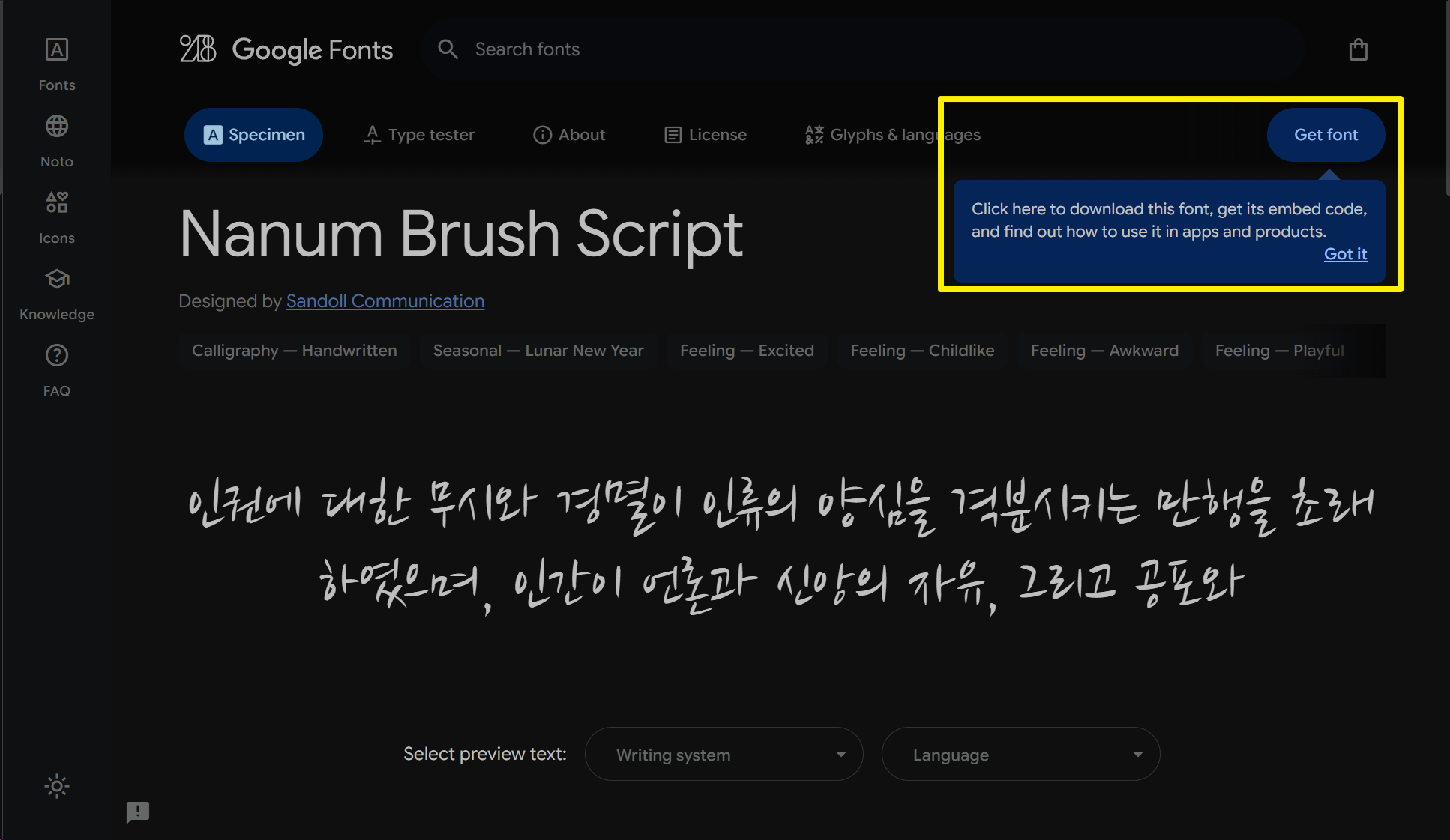Toggle the light/dark theme sun icon

tap(57, 786)
